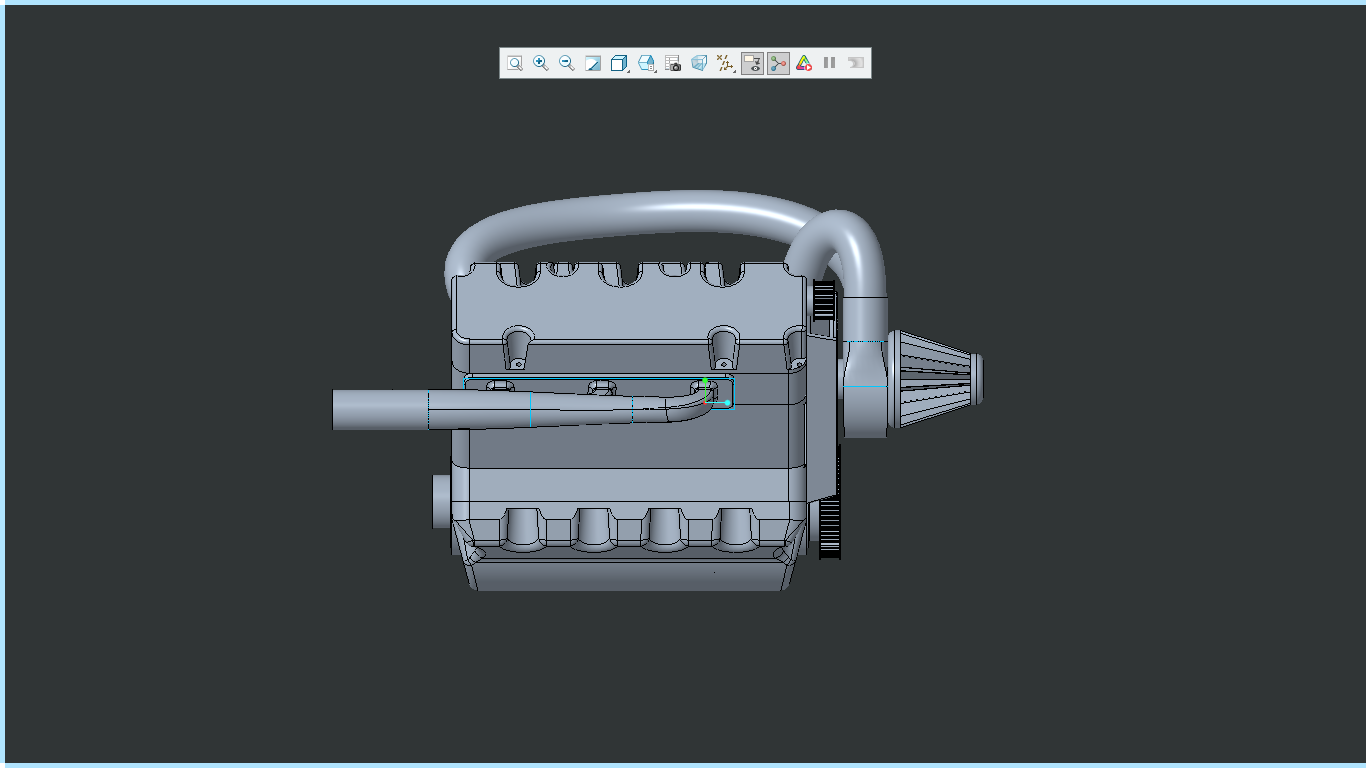Click the Refit view icon
The height and width of the screenshot is (768, 1366).
coord(514,63)
